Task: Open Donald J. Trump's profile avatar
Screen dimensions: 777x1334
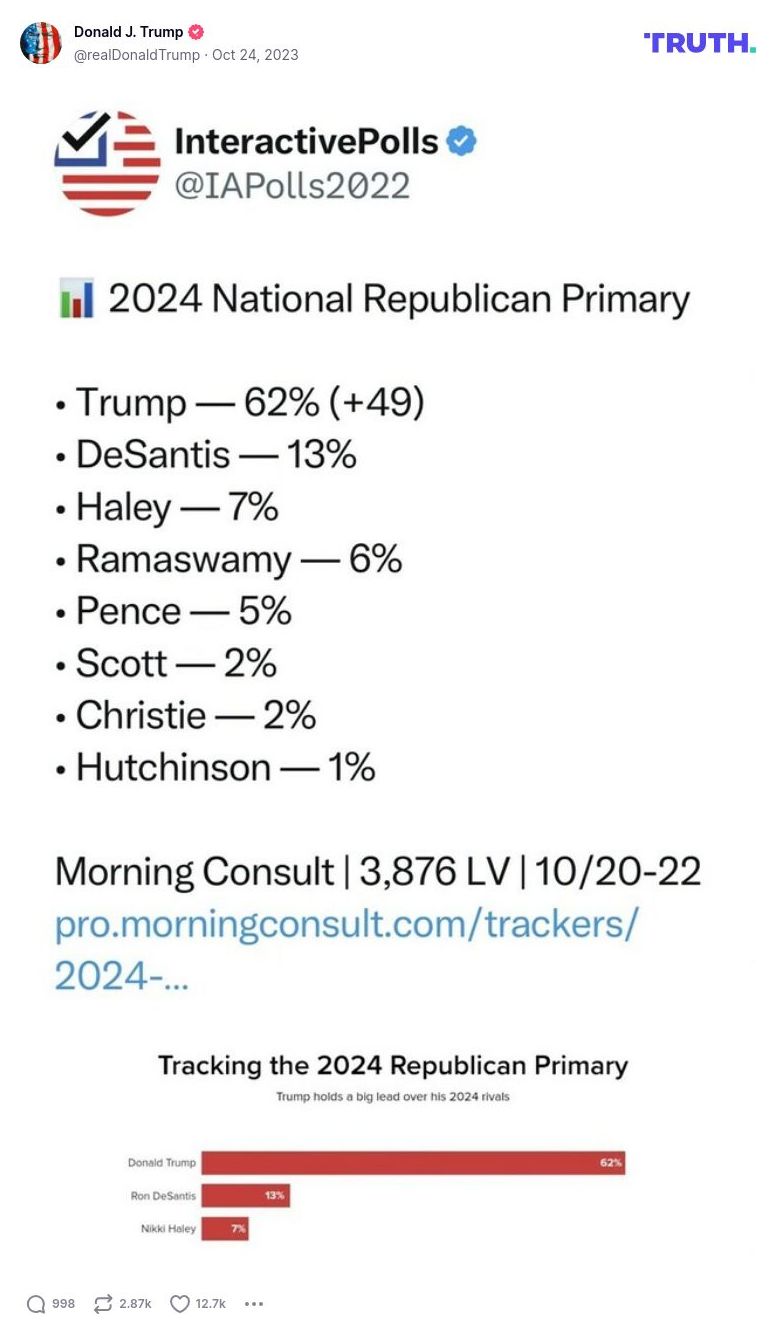Action: (41, 43)
